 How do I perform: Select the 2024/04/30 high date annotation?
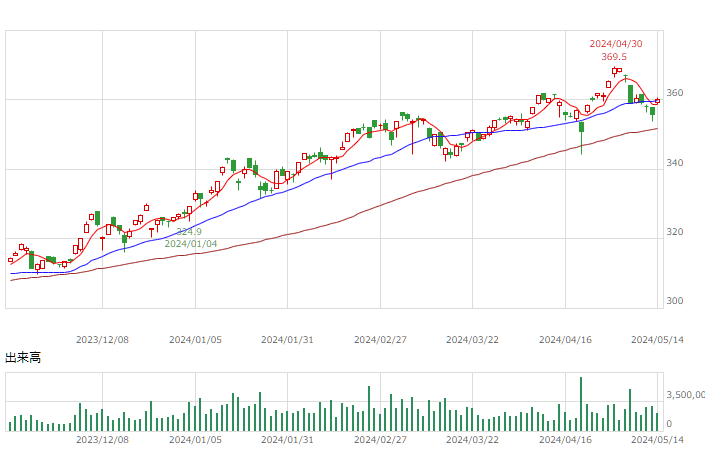[616, 44]
